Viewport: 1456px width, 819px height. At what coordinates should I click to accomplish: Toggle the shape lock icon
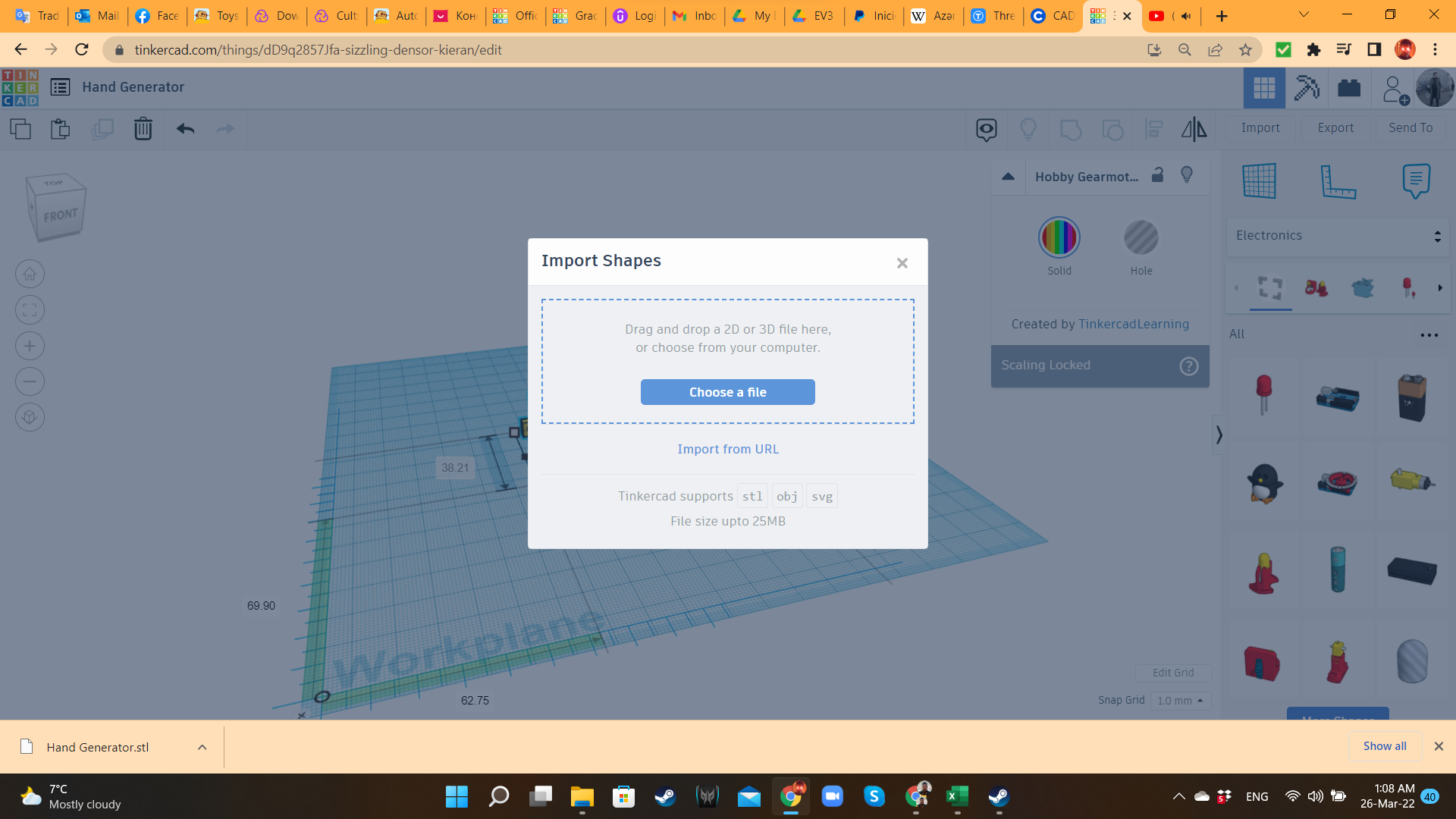coord(1157,175)
